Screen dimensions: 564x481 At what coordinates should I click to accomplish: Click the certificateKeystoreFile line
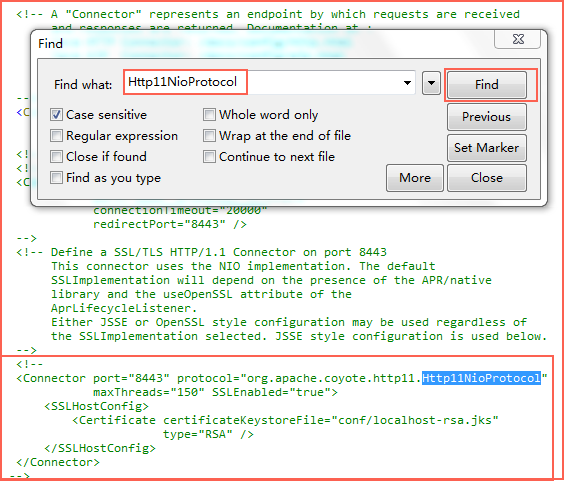tap(286, 420)
